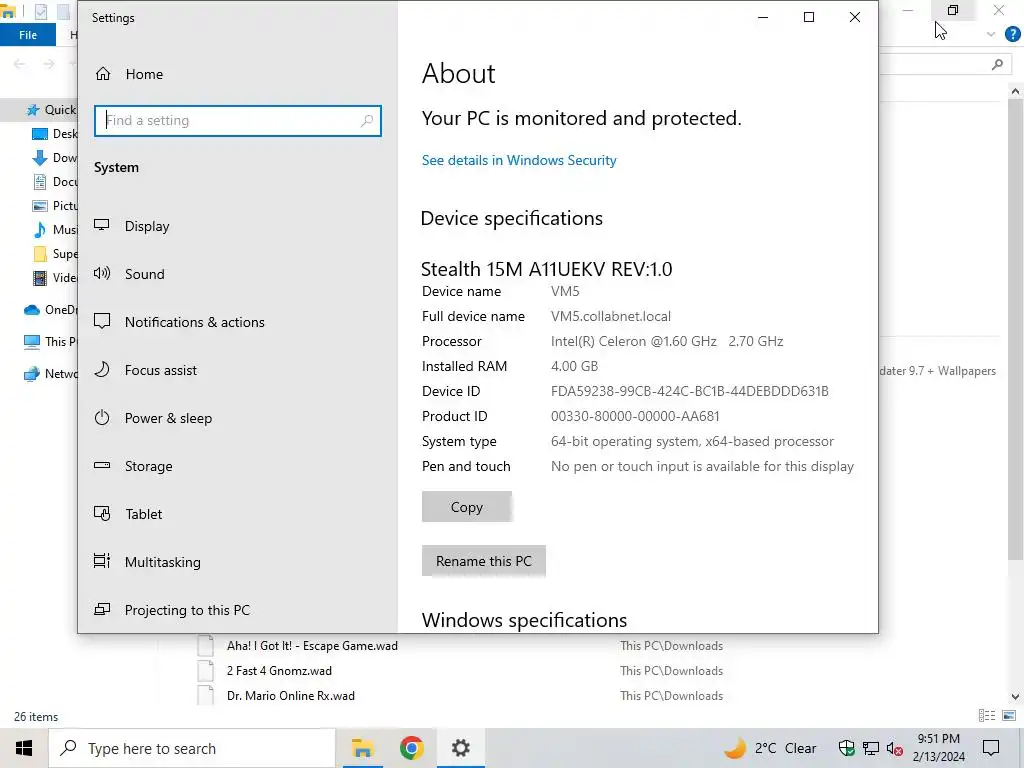Switch File Explorer to details view icon
The width and height of the screenshot is (1024, 768).
tap(987, 716)
